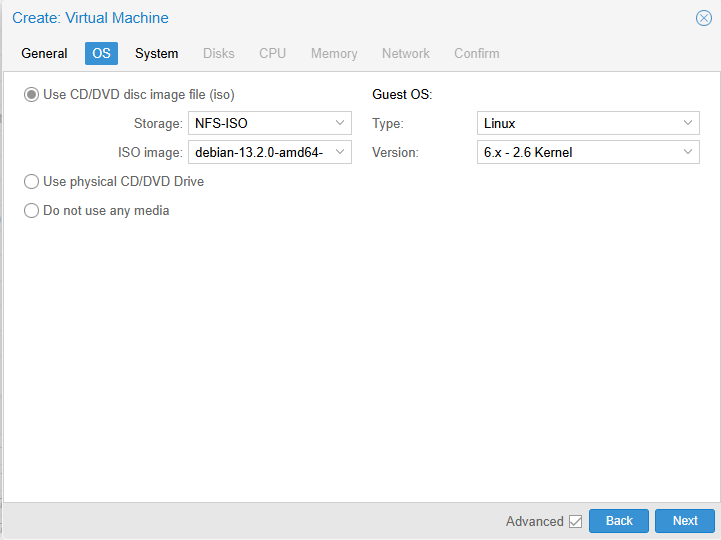The width and height of the screenshot is (721, 540).
Task: Go to the Disks tab
Action: [219, 54]
